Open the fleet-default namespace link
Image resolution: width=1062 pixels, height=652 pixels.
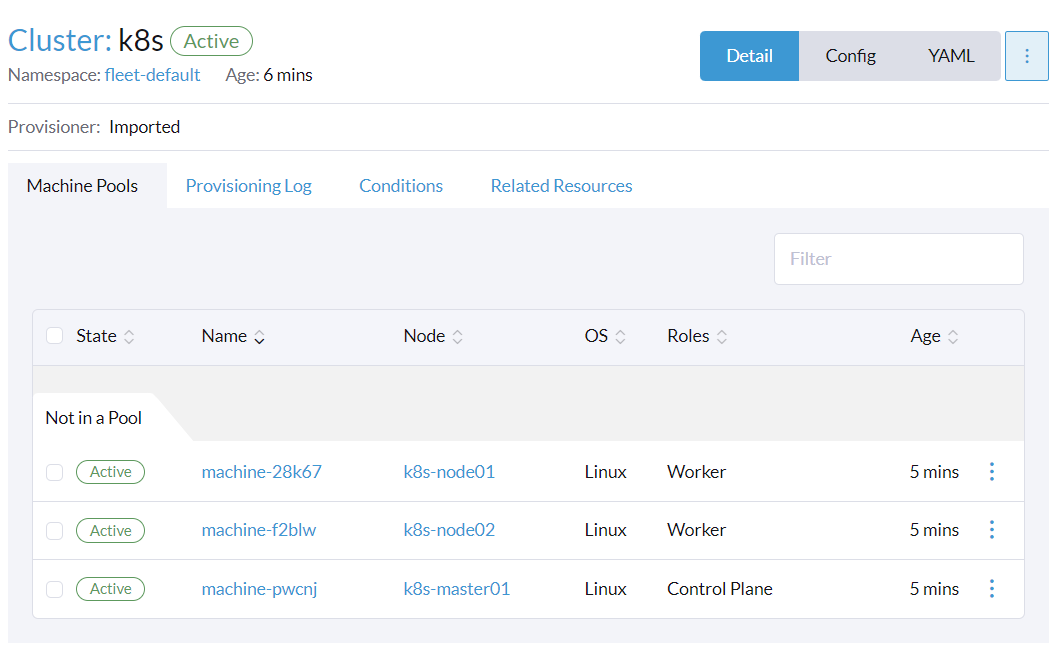(152, 75)
